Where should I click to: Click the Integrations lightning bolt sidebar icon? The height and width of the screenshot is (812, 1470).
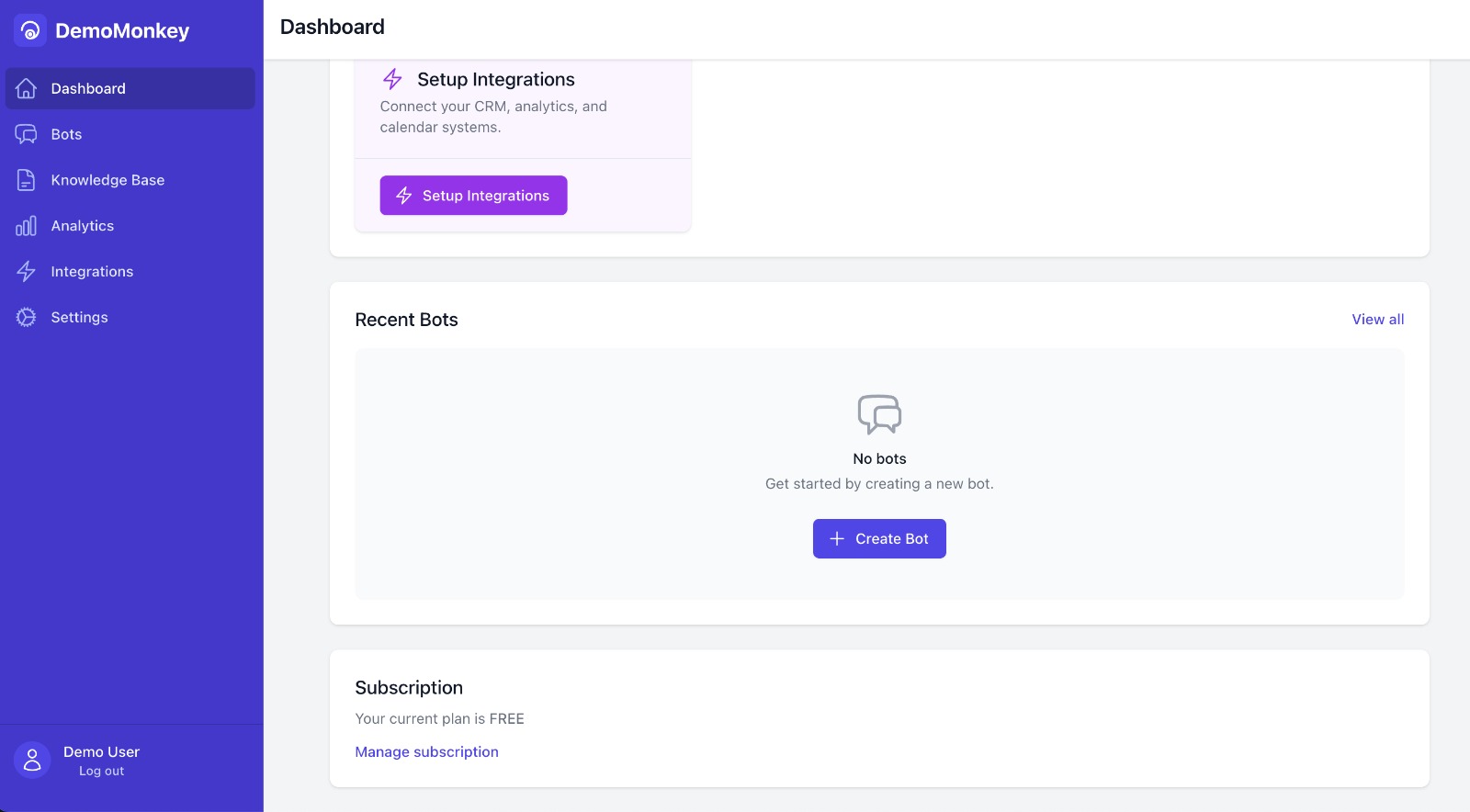[x=26, y=272]
